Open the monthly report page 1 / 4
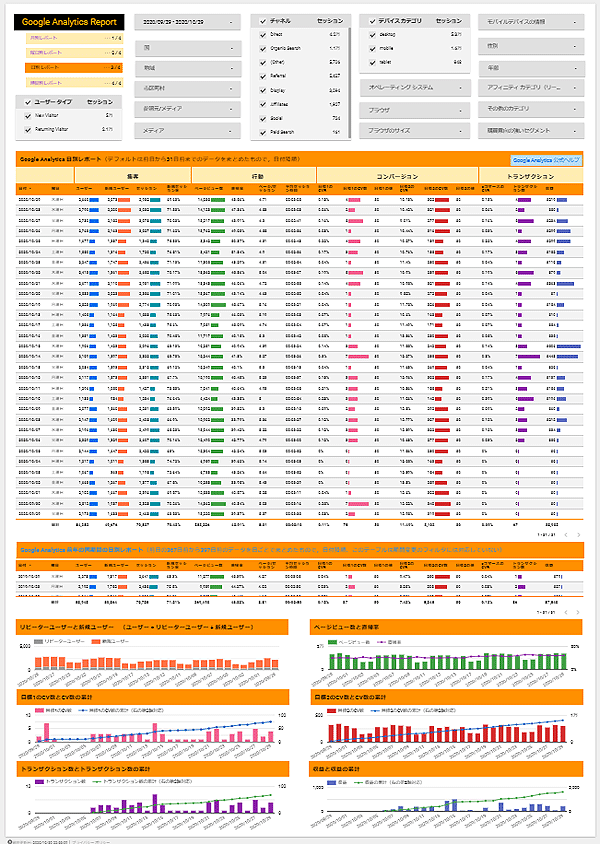The width and height of the screenshot is (600, 844). click(x=74, y=38)
